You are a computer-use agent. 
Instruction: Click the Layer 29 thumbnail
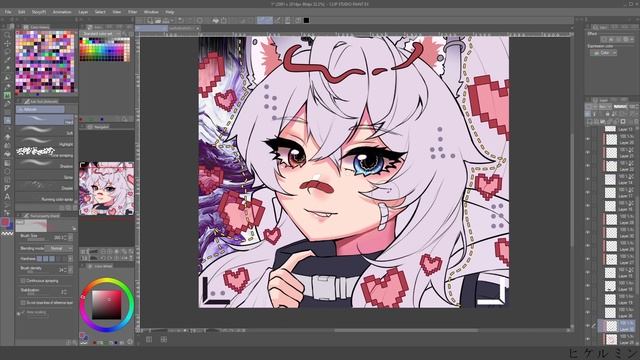point(611,246)
